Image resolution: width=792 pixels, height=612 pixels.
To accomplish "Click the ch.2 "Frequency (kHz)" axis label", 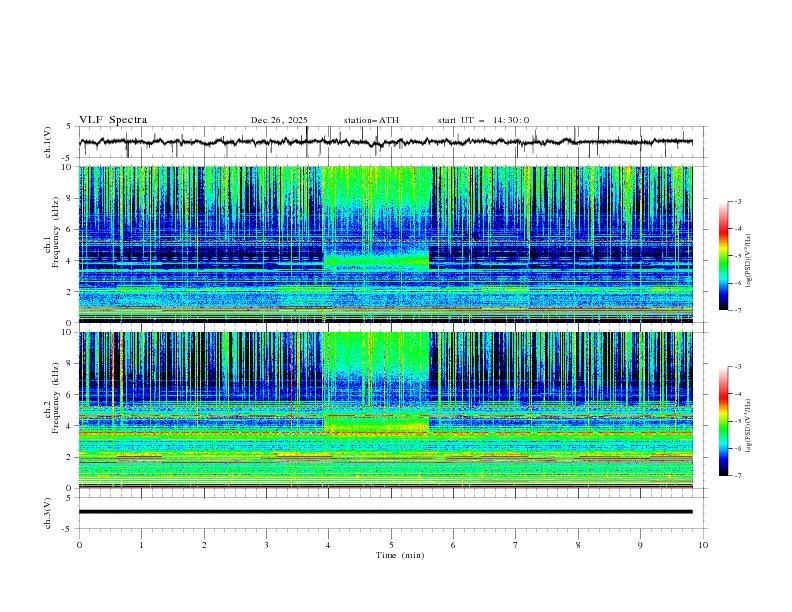I will (55, 398).
